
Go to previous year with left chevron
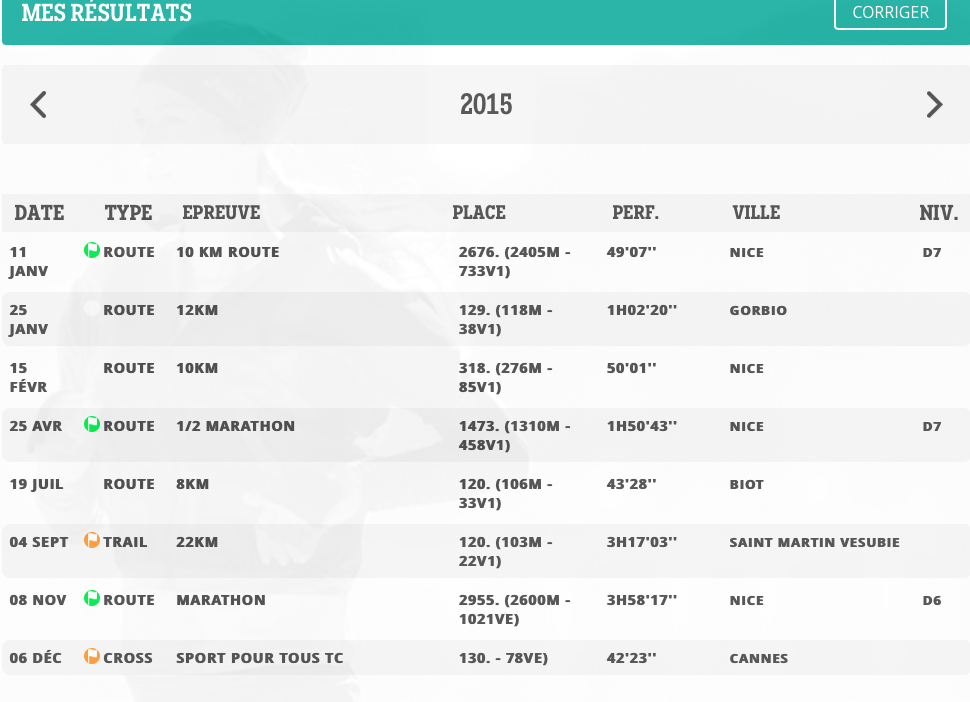[39, 104]
